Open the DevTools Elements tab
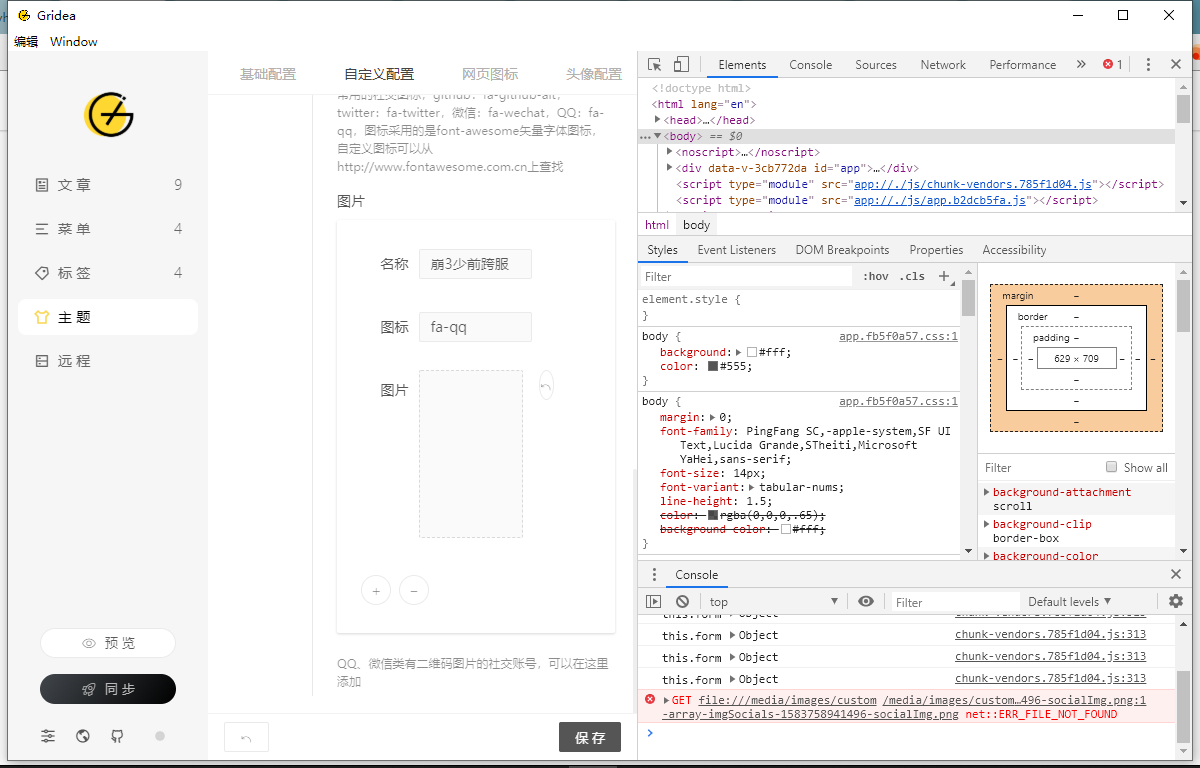Screen dimensions: 1200x768 pos(742,65)
